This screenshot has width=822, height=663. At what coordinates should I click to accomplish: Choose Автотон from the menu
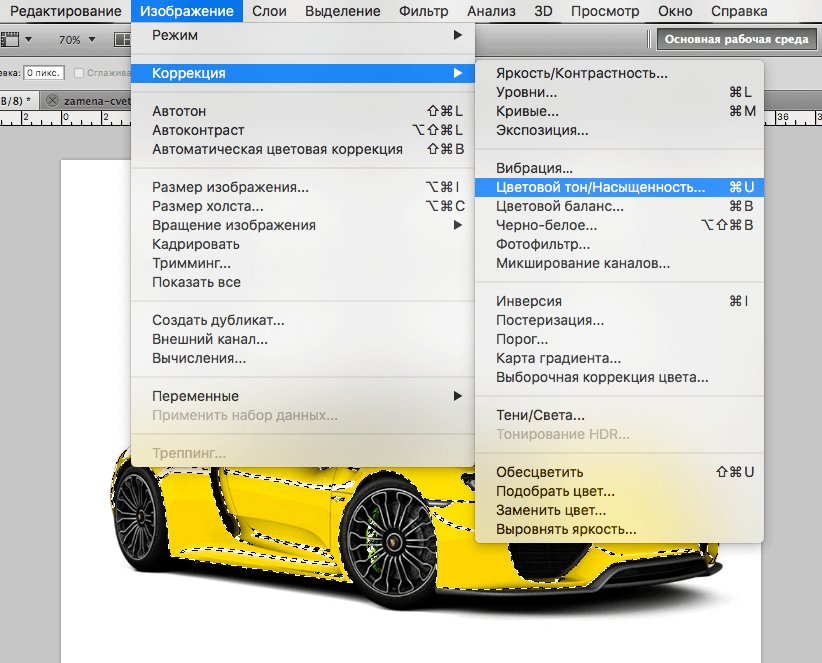tap(302, 111)
